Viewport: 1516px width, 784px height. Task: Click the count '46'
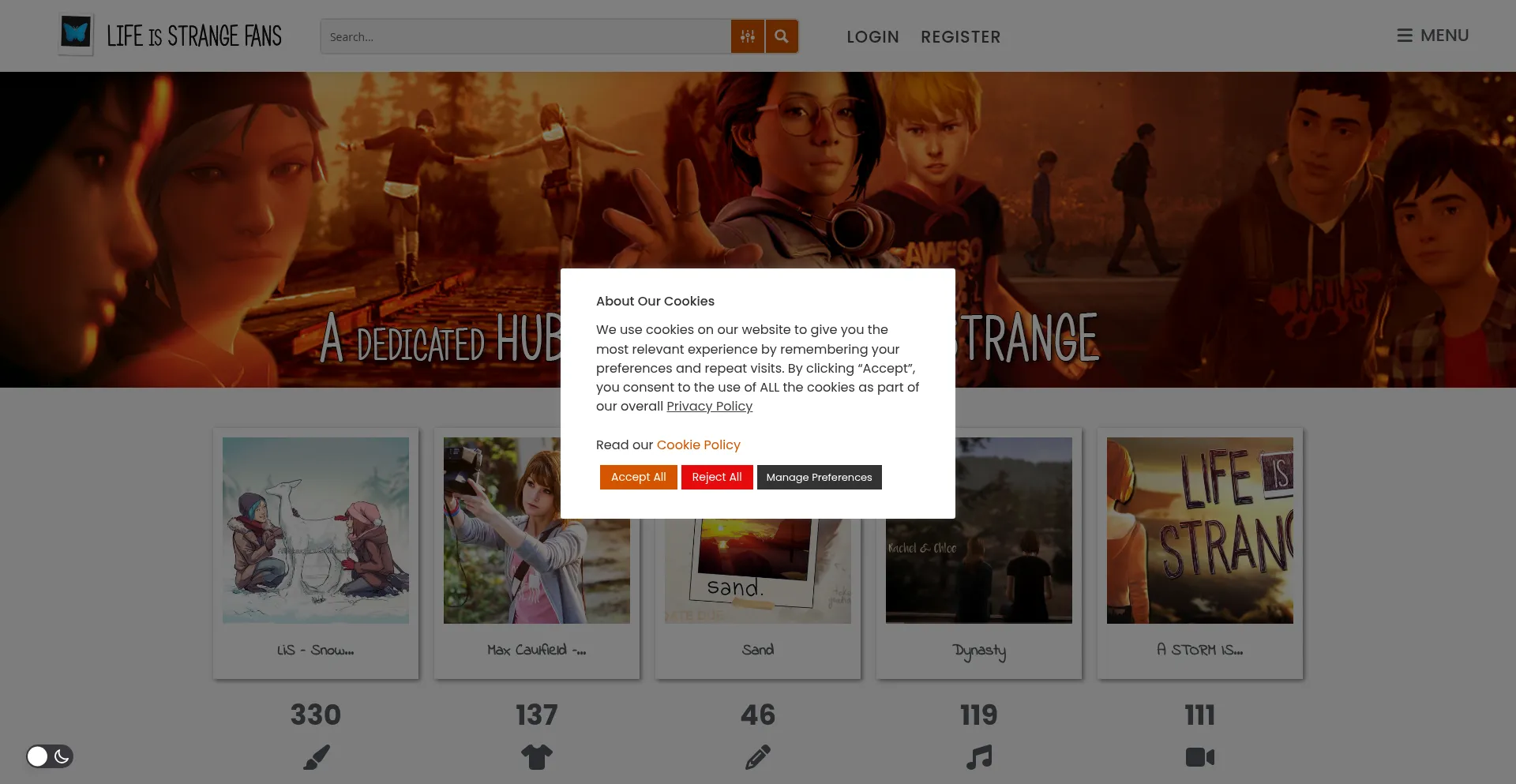[758, 715]
